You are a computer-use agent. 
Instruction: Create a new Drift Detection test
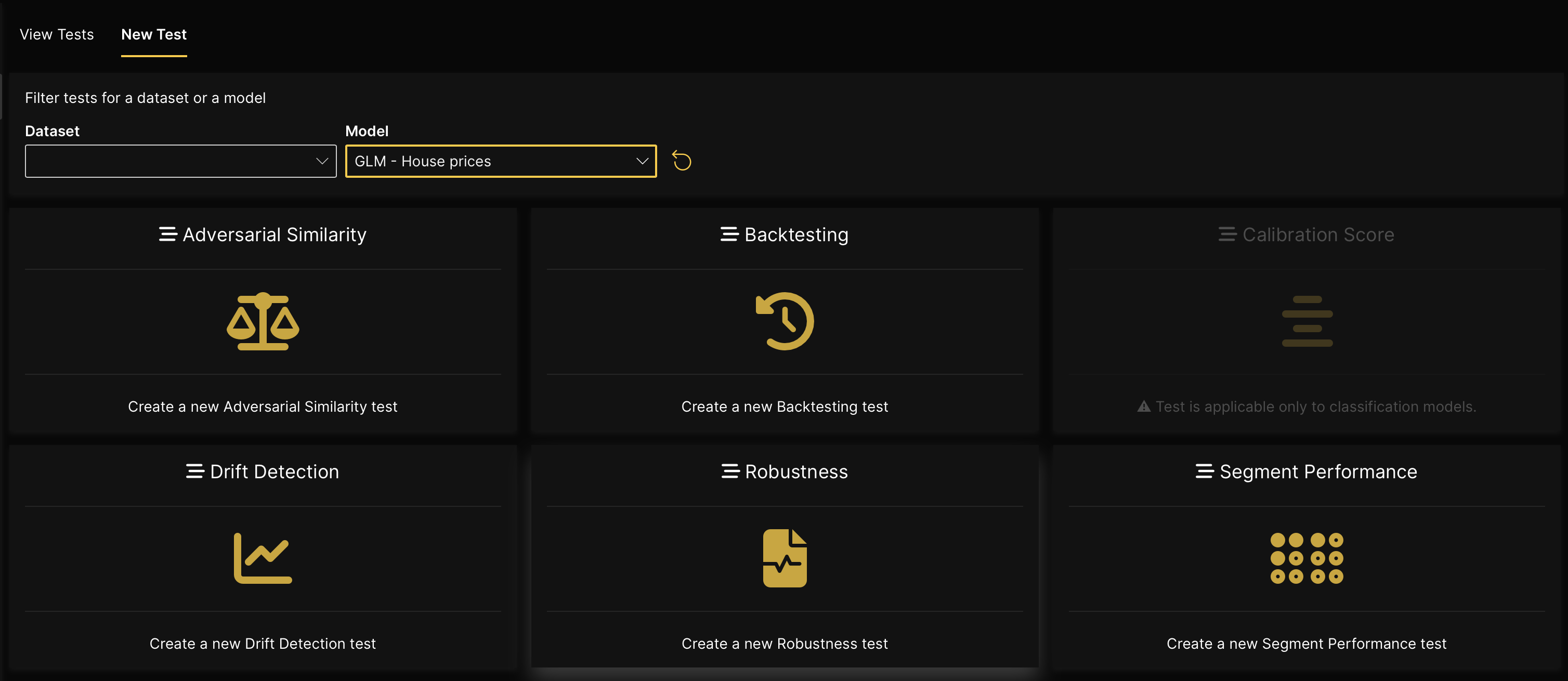click(x=263, y=643)
